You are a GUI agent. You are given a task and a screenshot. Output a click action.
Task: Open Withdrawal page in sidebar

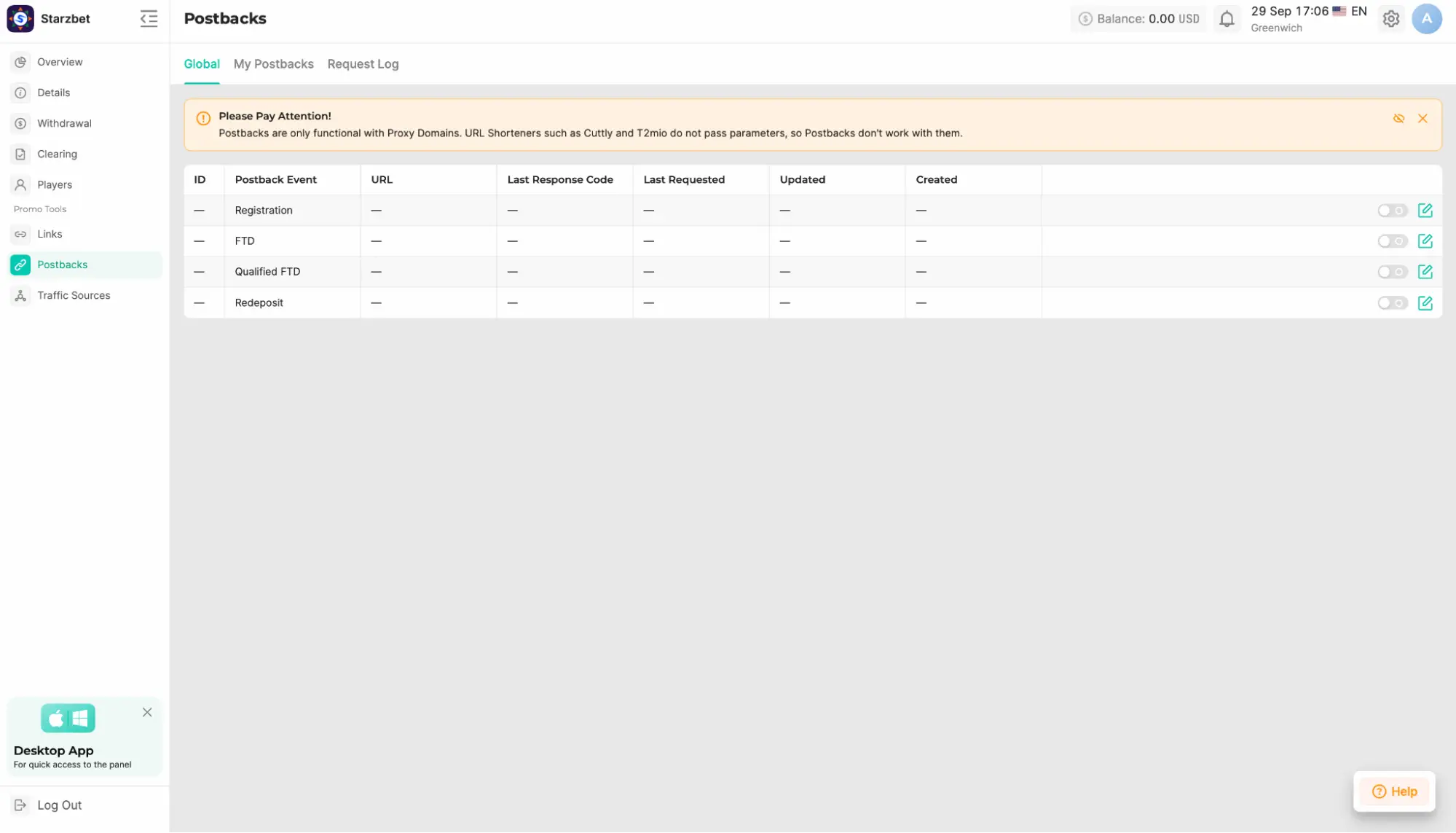84,123
